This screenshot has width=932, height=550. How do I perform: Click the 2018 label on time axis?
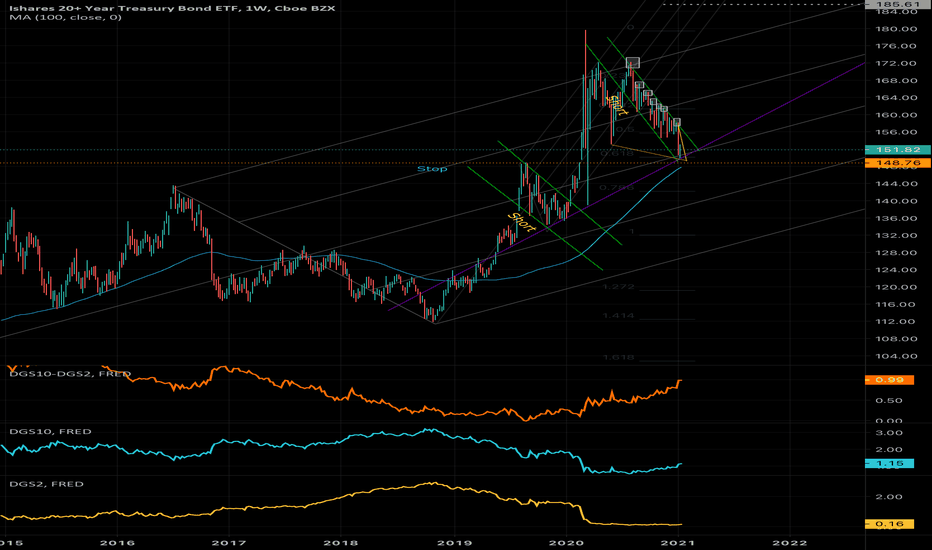[x=341, y=543]
